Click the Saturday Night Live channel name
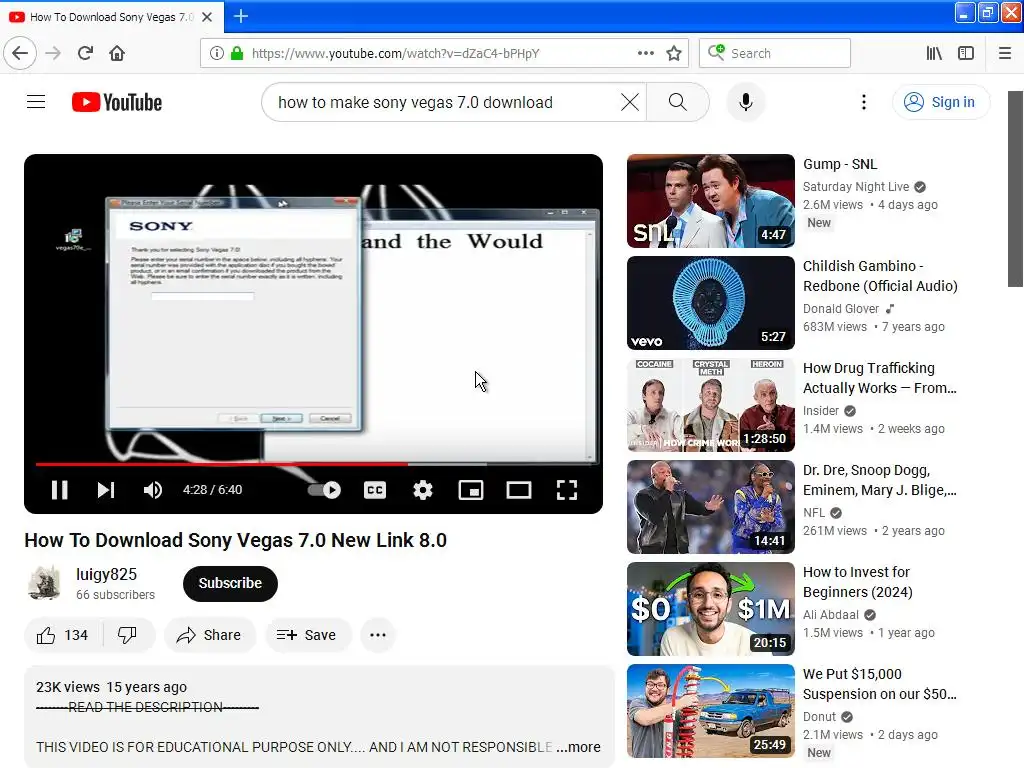 [x=856, y=187]
